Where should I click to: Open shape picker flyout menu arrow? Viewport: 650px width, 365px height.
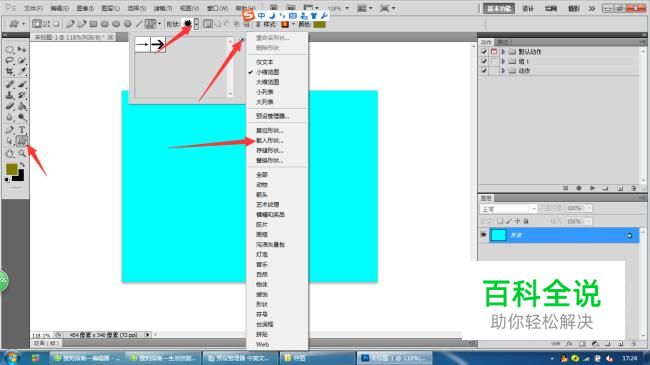click(242, 39)
